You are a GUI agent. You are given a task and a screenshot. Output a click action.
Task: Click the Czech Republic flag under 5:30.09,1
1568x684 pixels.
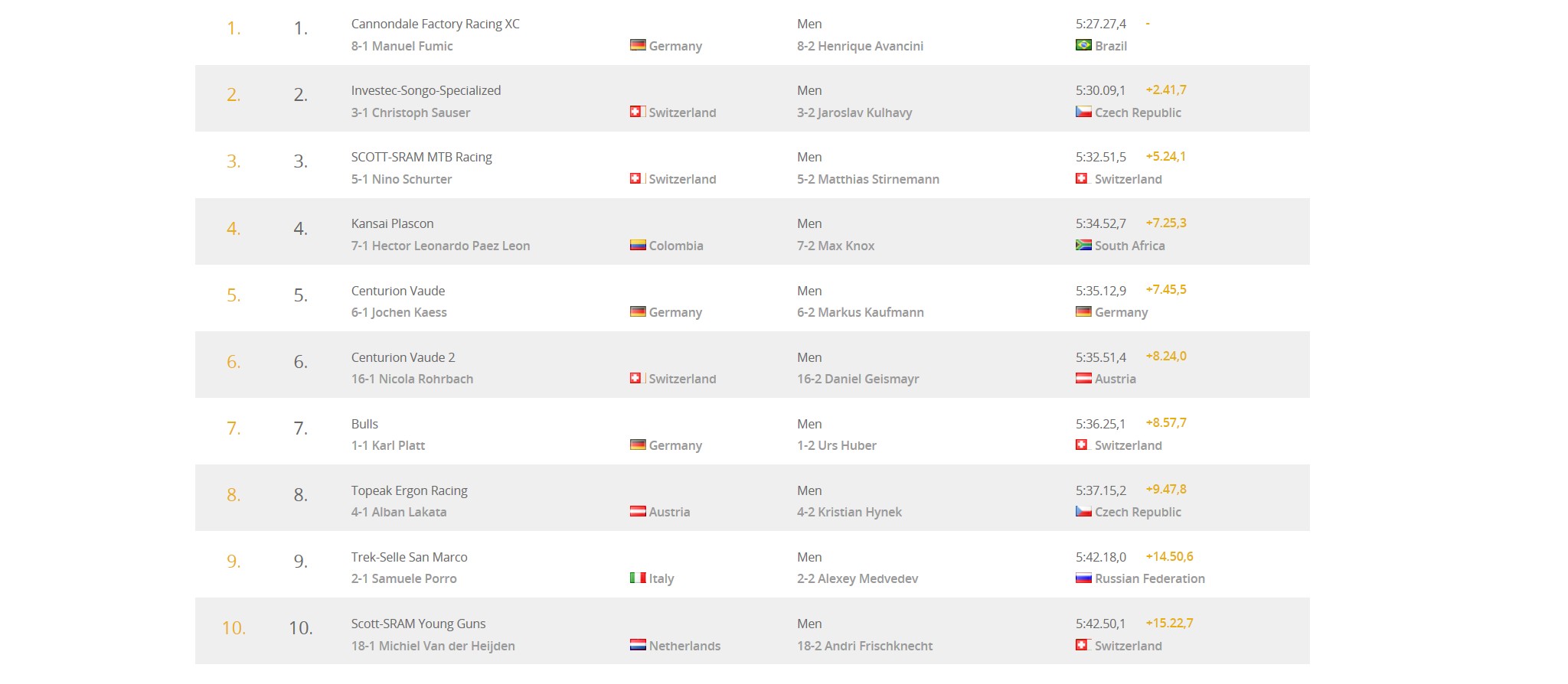point(1083,112)
